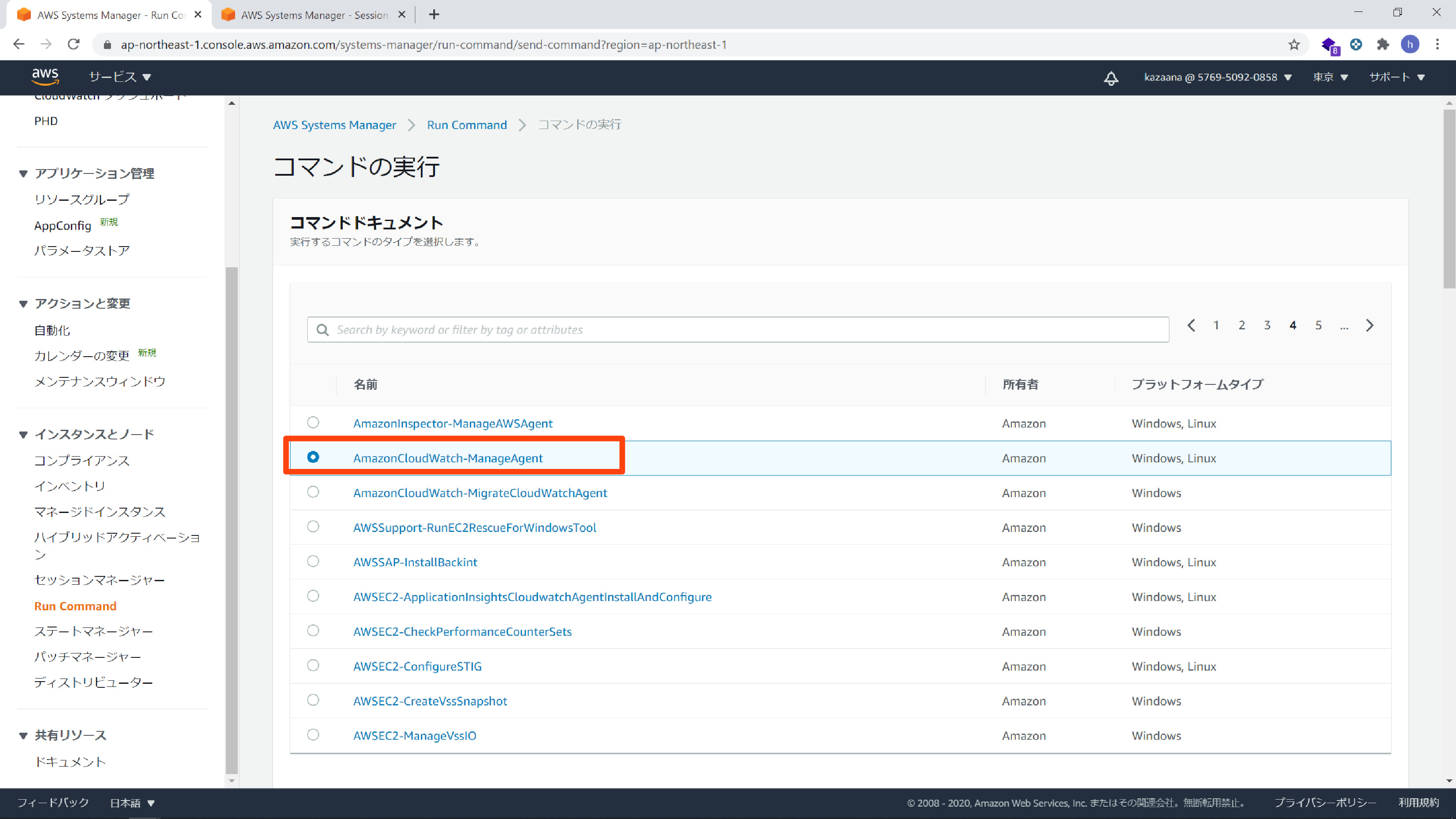Viewport: 1456px width, 819px height.
Task: Collapse the 共有リソース section
Action: coord(23,736)
